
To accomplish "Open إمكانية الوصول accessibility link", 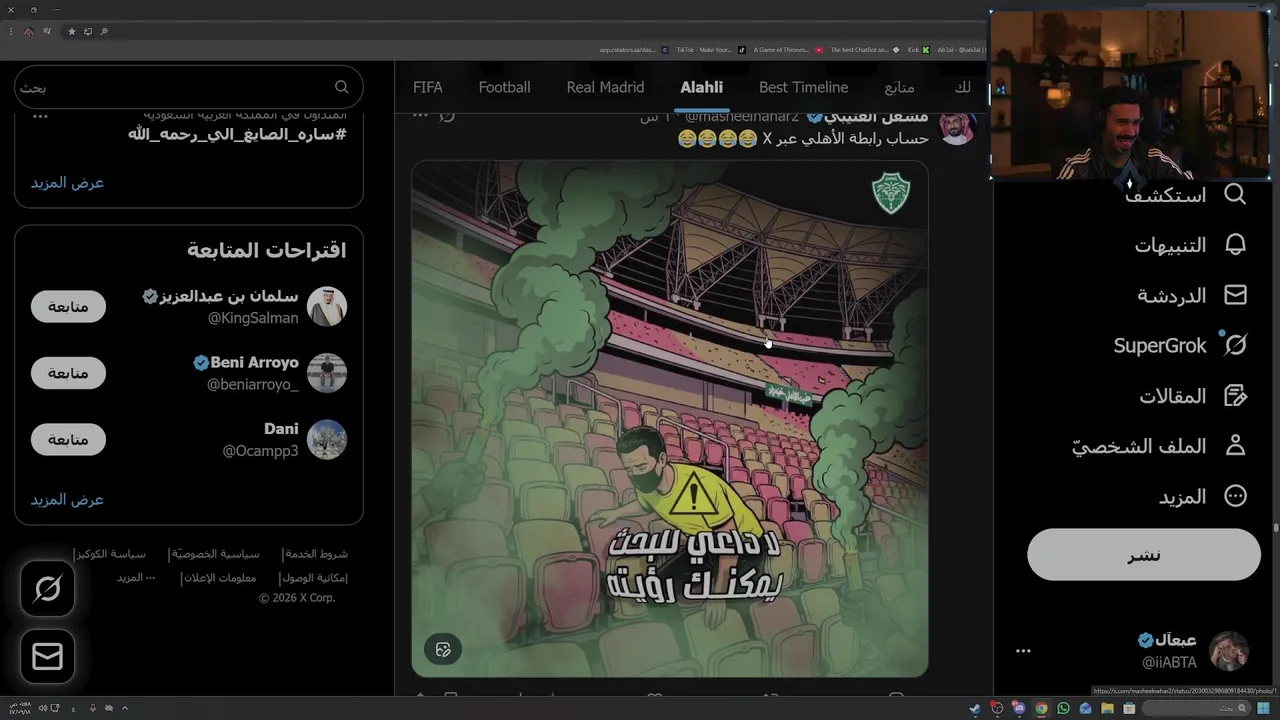I will click(x=314, y=577).
